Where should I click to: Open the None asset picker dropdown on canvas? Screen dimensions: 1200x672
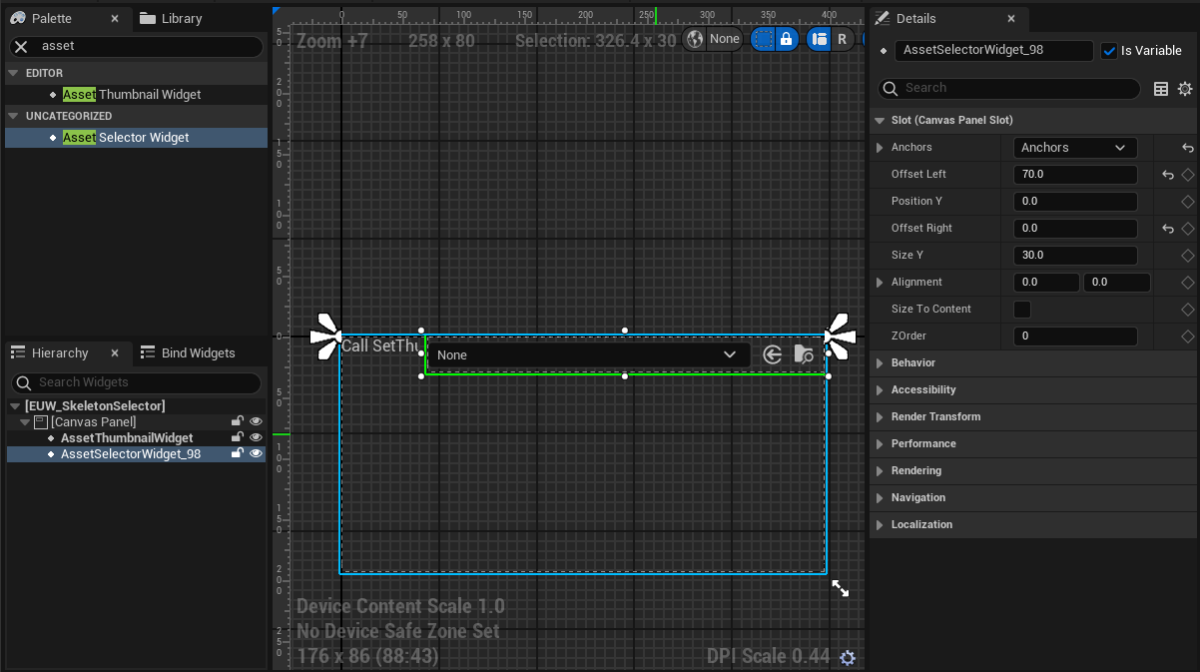730,354
